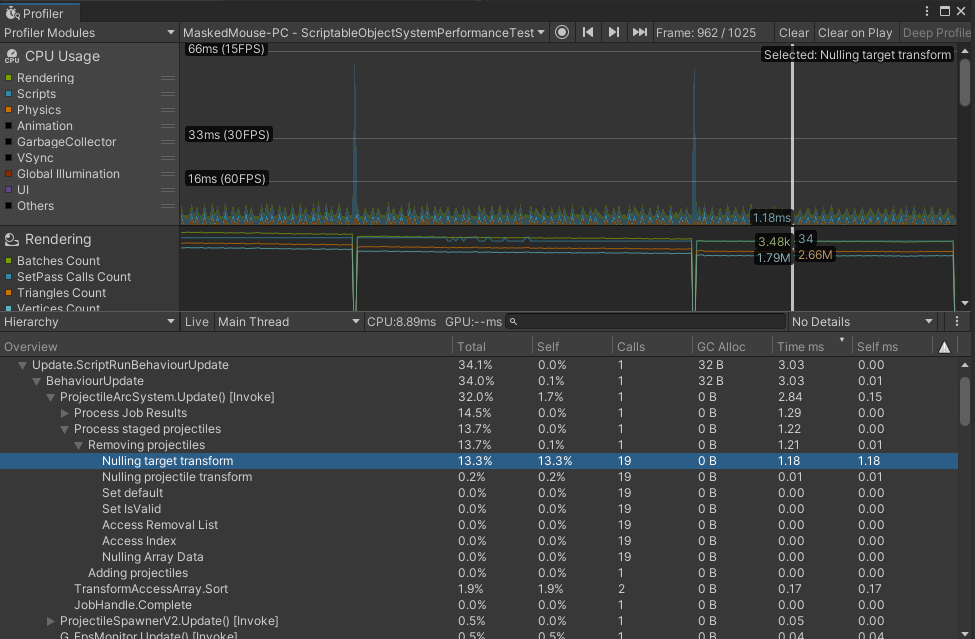Step to the next frame
The image size is (975, 639).
pos(614,33)
